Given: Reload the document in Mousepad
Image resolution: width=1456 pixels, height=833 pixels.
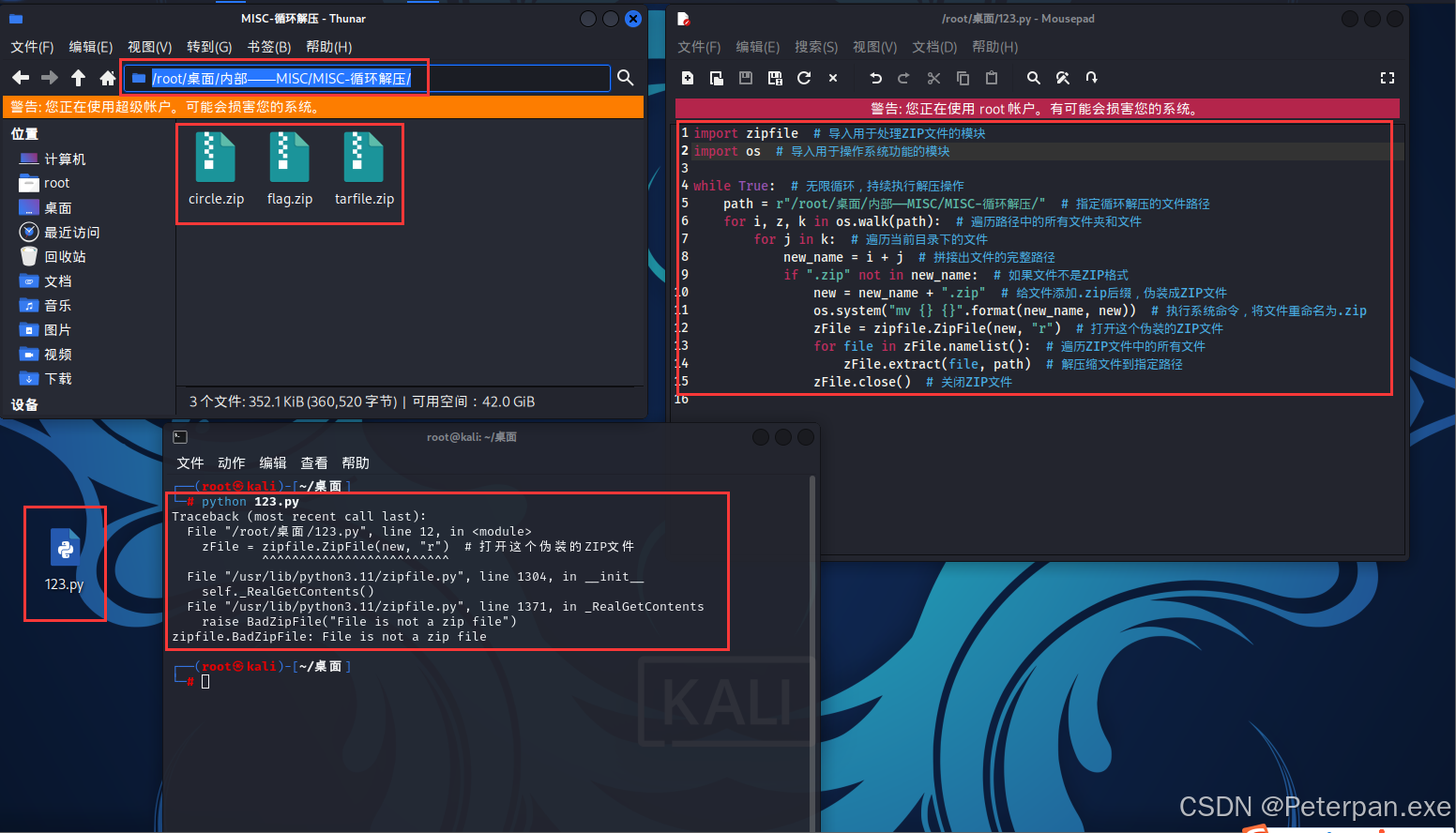Looking at the screenshot, I should [804, 78].
